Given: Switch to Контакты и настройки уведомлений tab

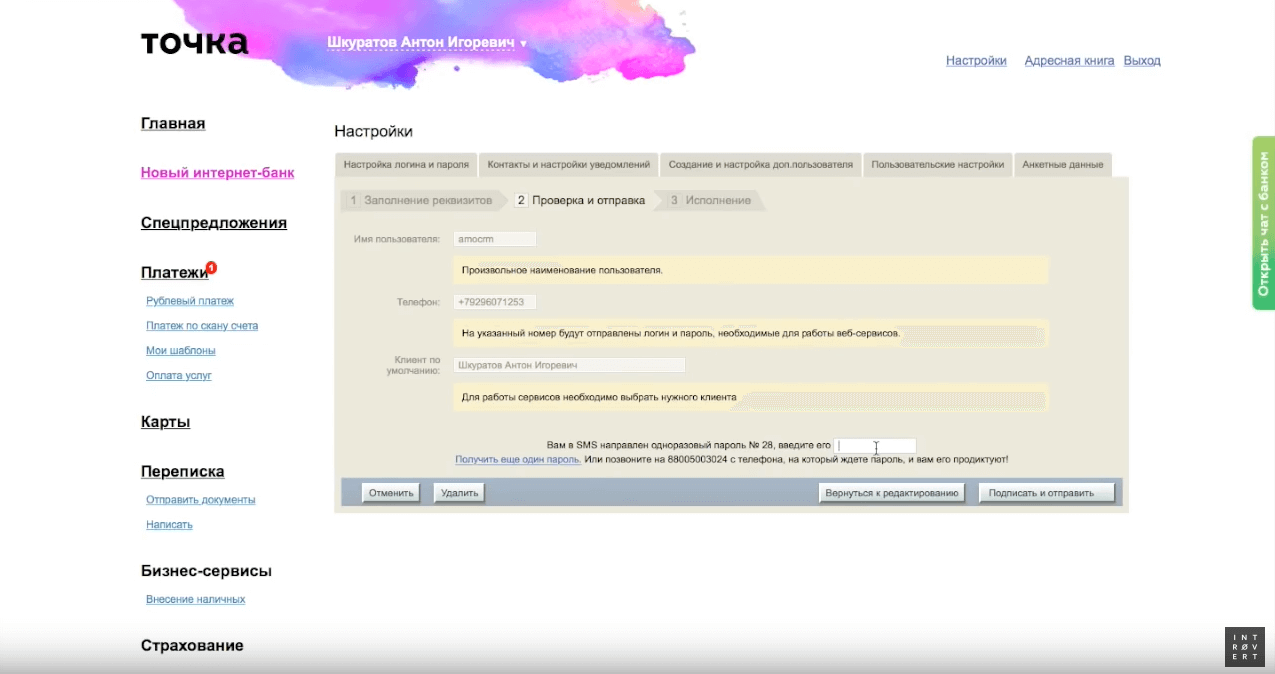Looking at the screenshot, I should (x=569, y=165).
